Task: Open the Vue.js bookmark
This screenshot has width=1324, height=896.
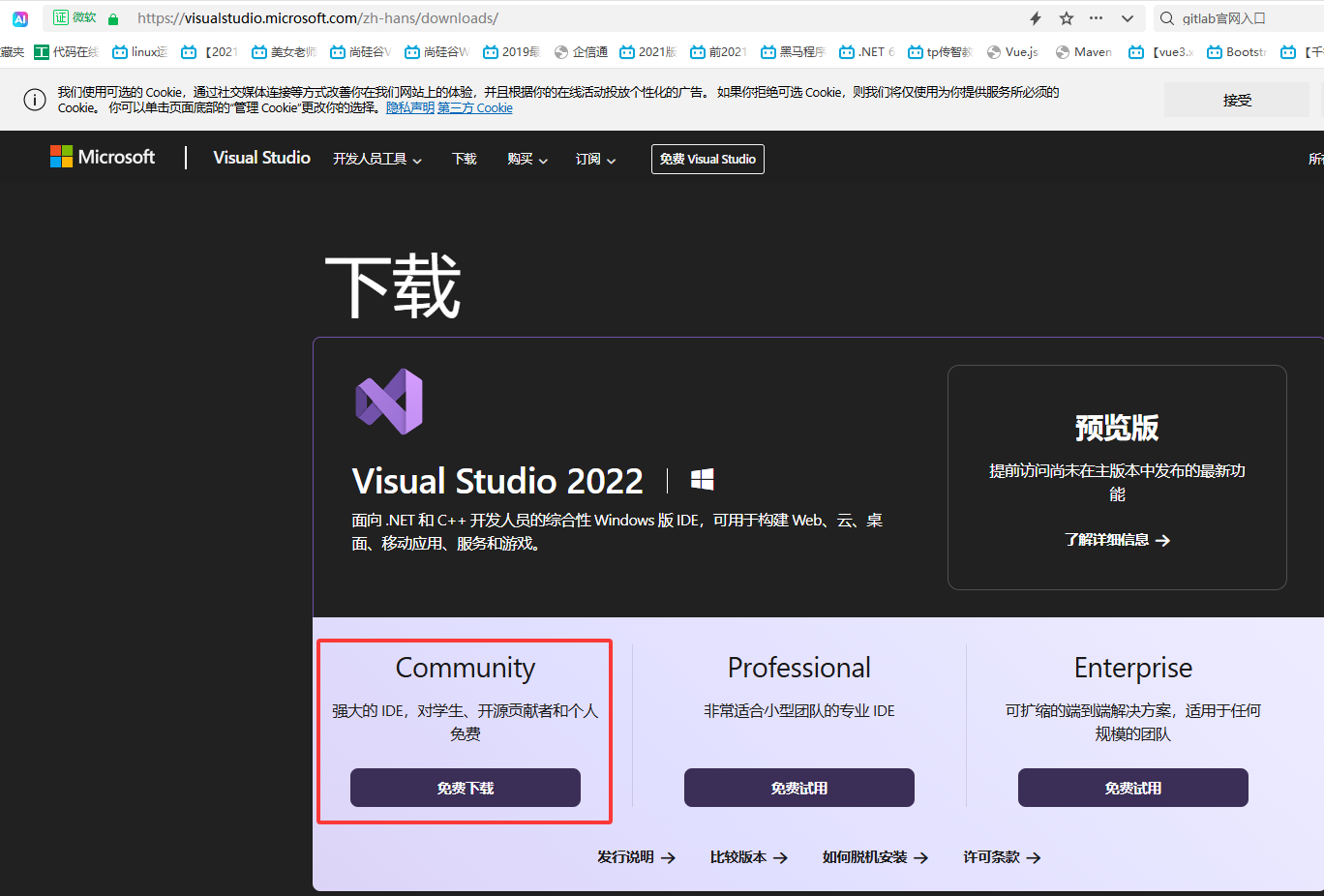Action: coord(1012,52)
